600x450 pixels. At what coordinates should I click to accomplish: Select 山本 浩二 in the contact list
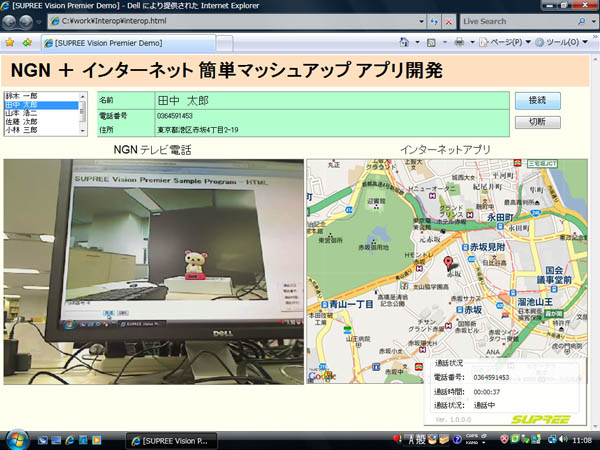(41, 113)
